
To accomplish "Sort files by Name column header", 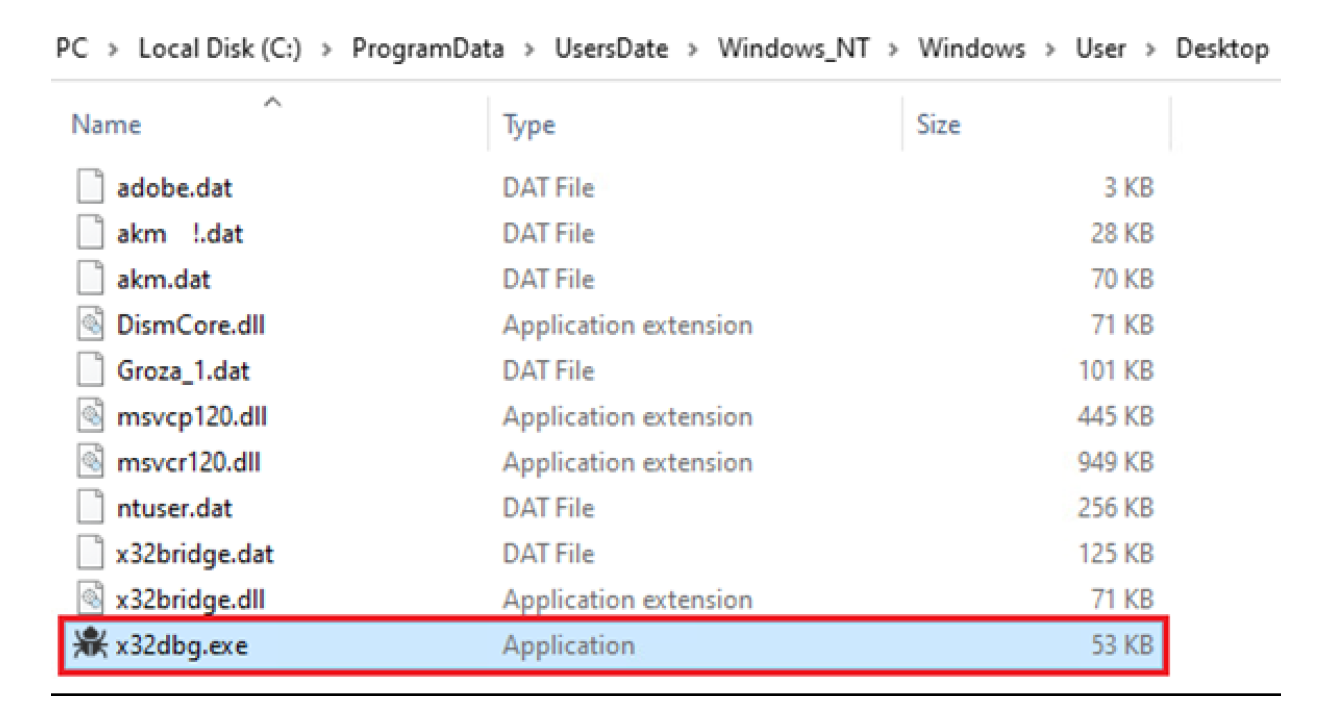I will 106,125.
